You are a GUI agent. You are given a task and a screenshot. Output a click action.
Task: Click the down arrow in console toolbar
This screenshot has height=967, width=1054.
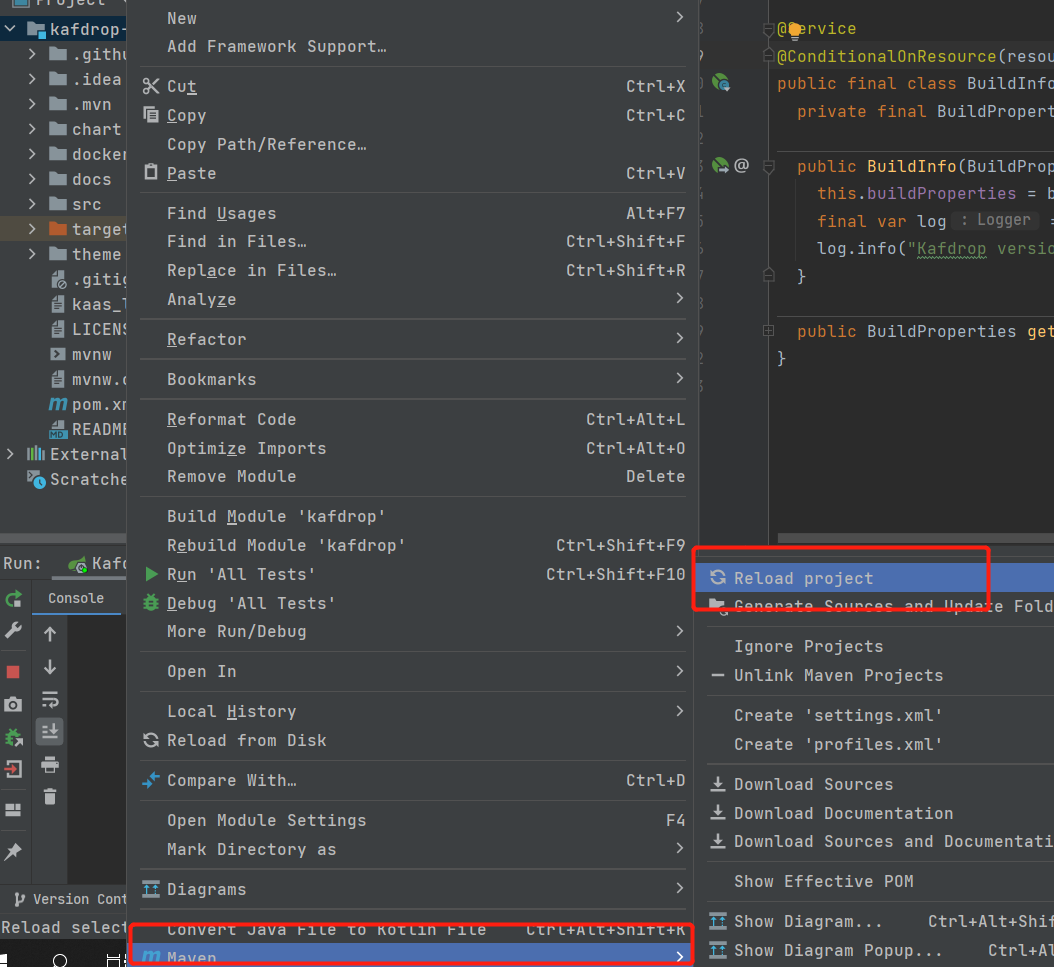tap(50, 667)
